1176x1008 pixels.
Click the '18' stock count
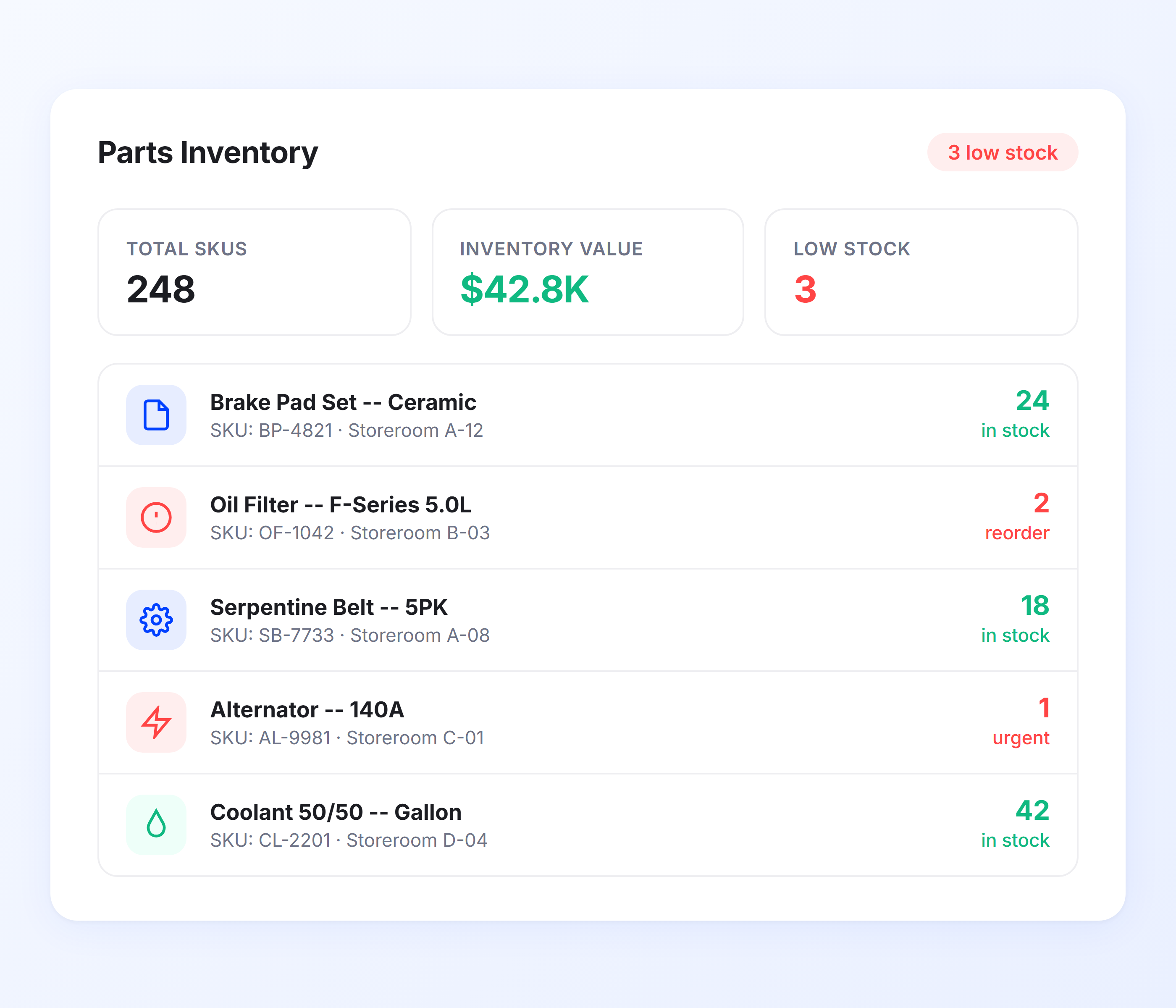[x=1035, y=605]
